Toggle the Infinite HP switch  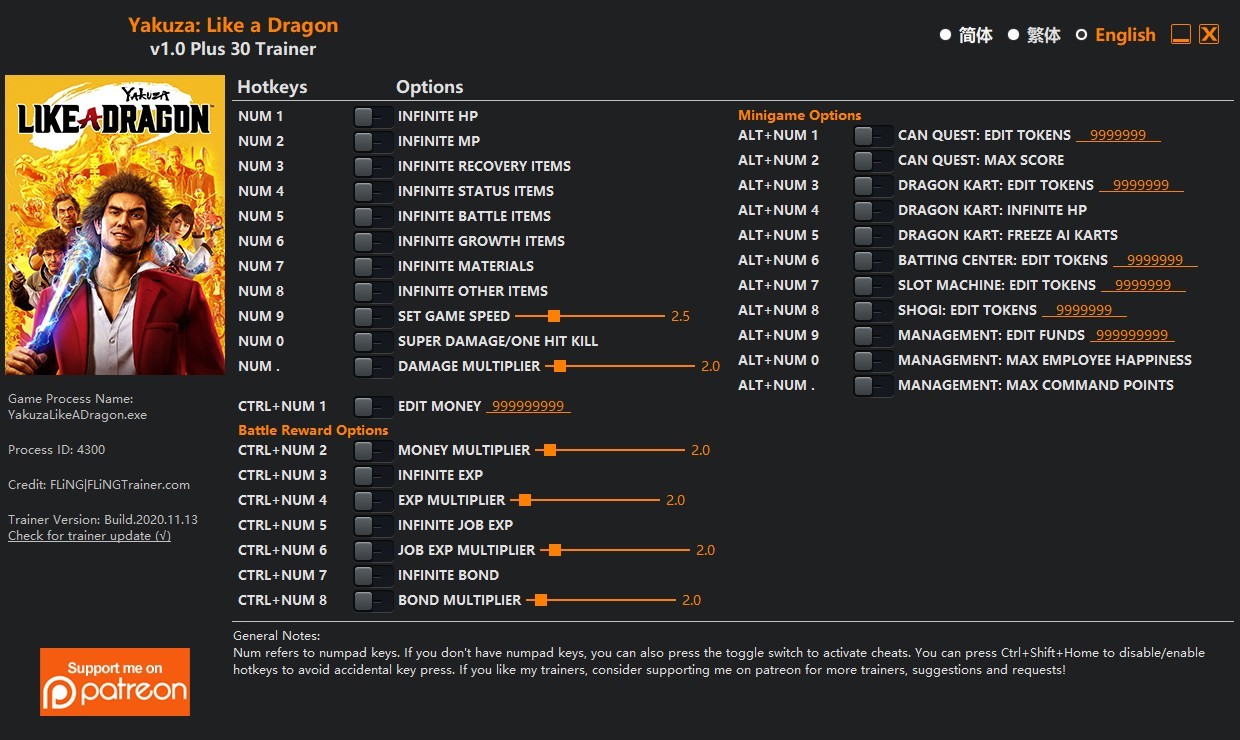[373, 116]
